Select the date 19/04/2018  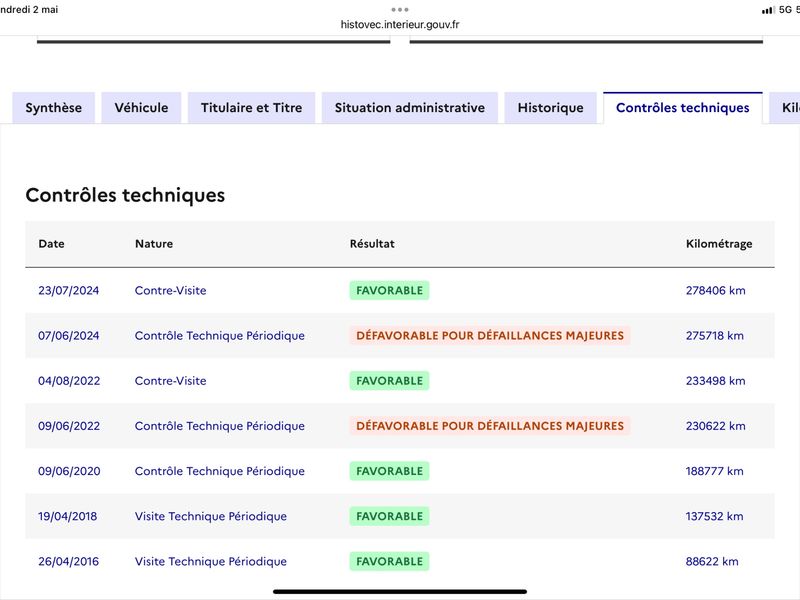click(67, 516)
